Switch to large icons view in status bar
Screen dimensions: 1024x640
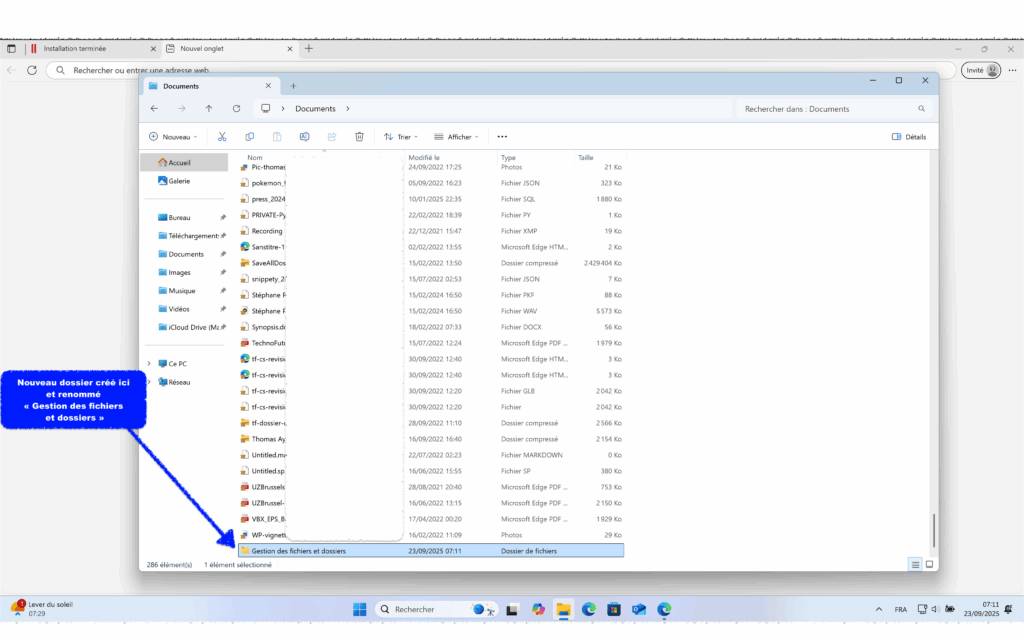pos(929,565)
